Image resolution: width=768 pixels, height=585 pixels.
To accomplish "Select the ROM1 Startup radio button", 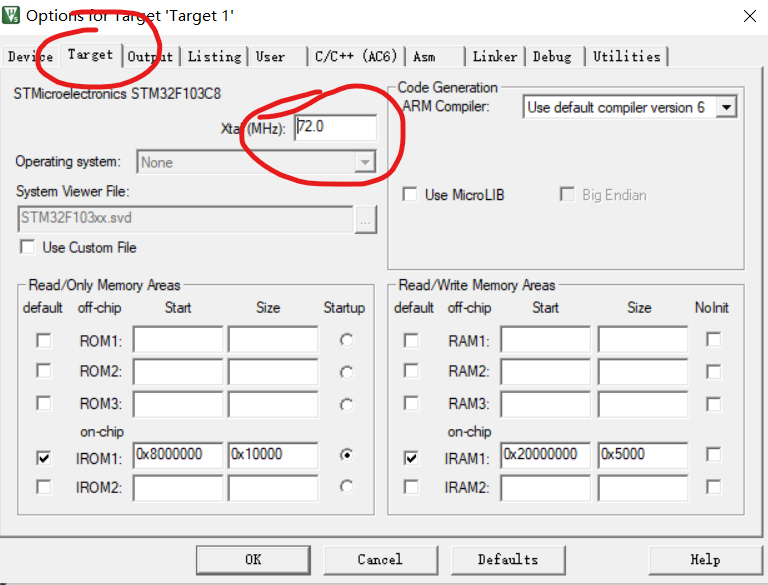I will point(346,340).
